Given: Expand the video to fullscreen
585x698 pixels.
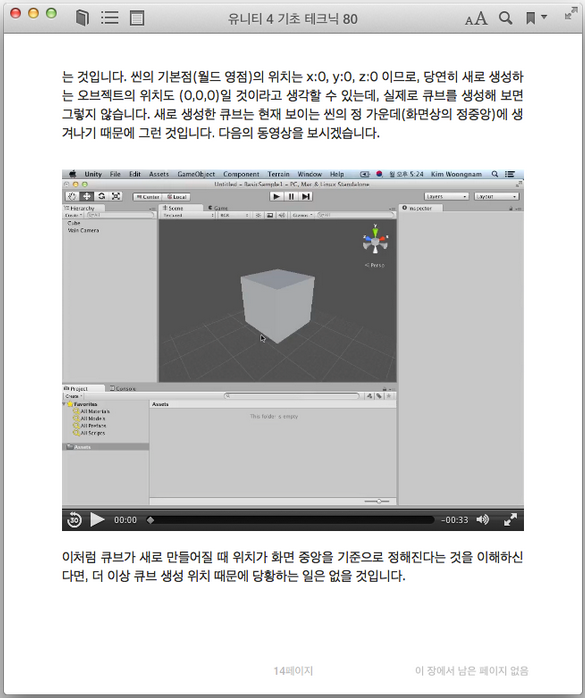Looking at the screenshot, I should click(510, 519).
